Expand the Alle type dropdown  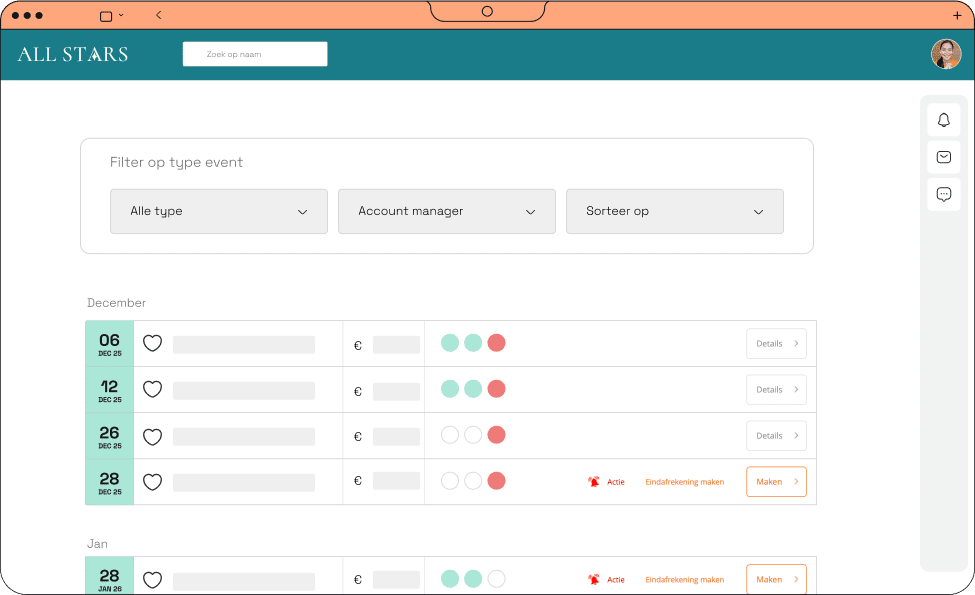tap(218, 211)
